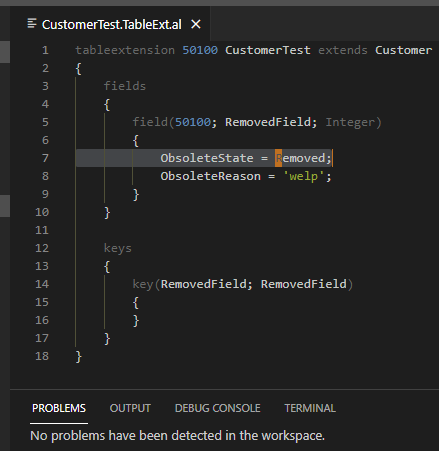Click the file icon on CustomerTest.TableExt.al tab
439x451 pixels.
[32, 24]
